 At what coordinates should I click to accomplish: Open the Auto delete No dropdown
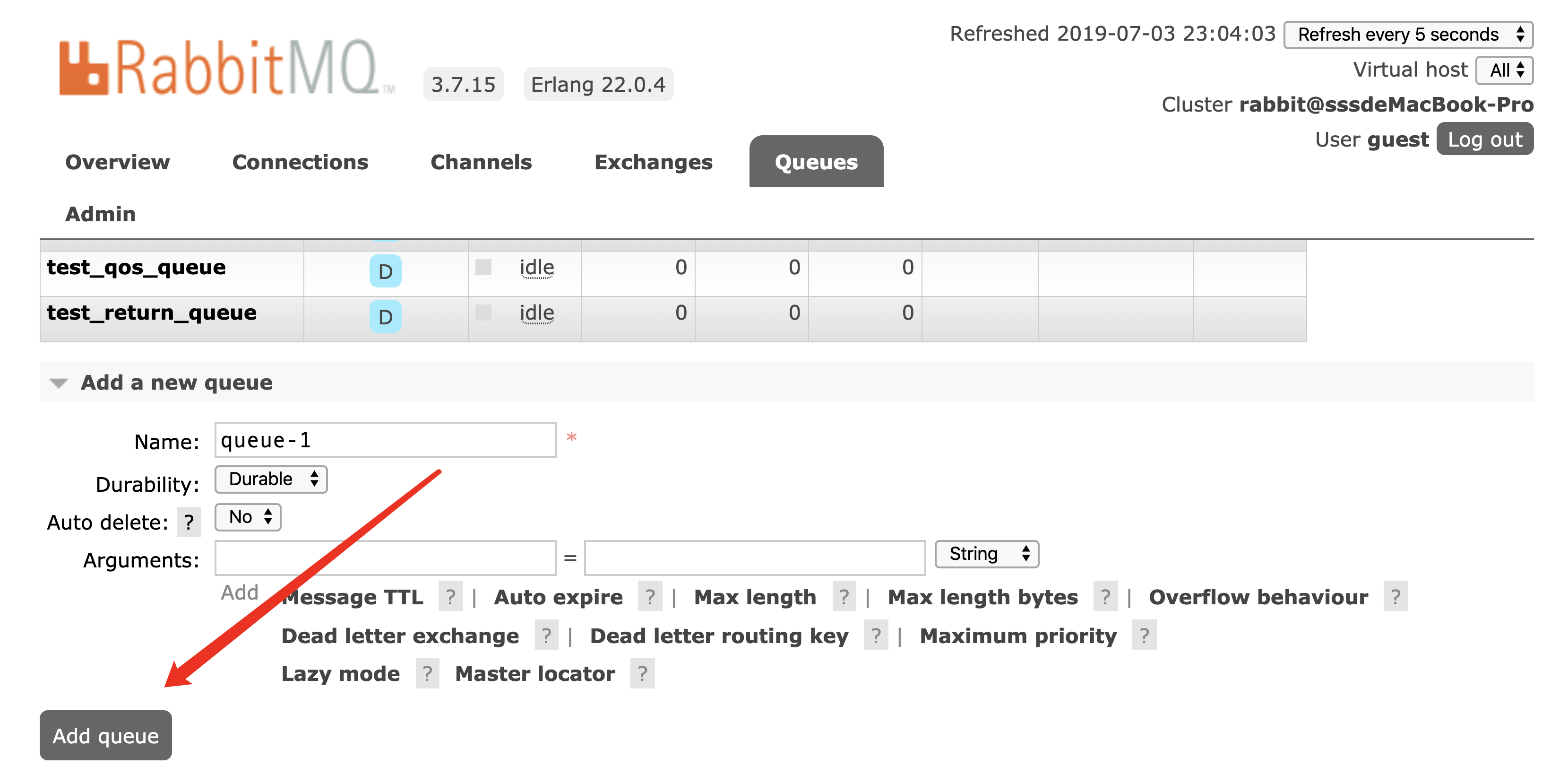(249, 517)
